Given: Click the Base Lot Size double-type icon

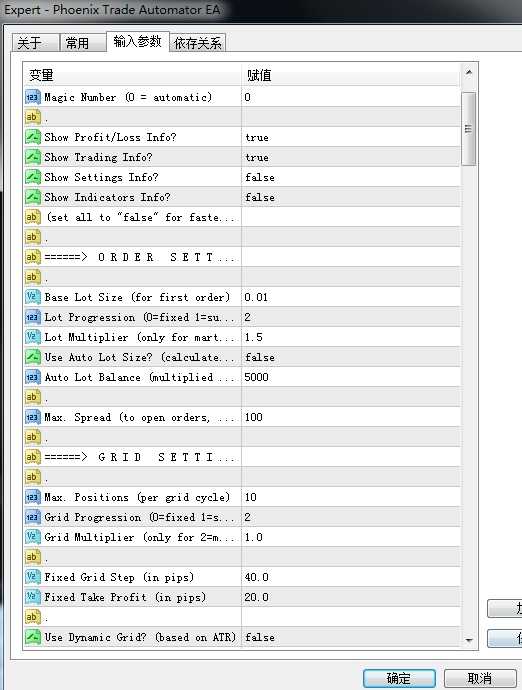Looking at the screenshot, I should point(33,297).
